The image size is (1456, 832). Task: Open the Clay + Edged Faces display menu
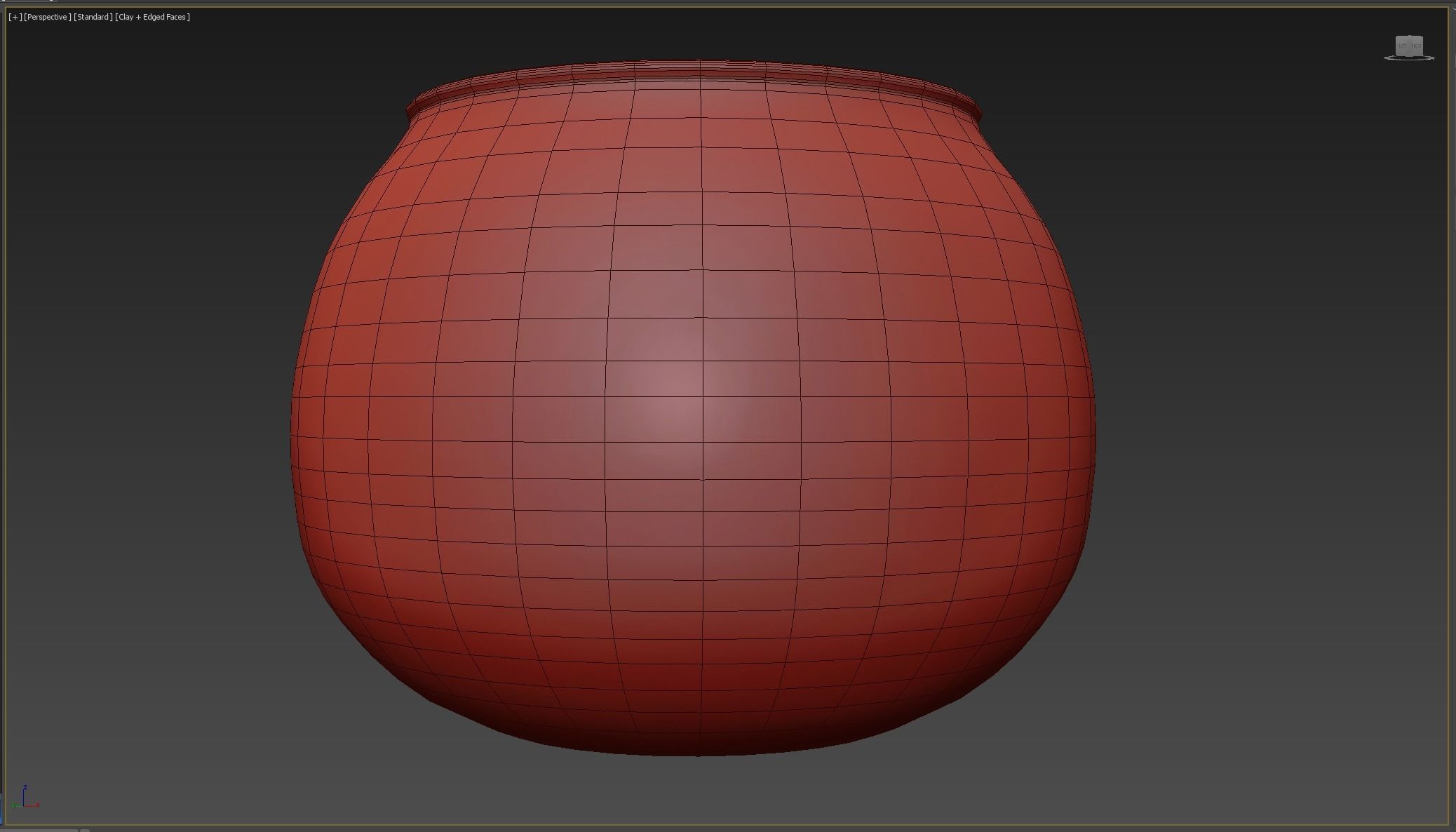(x=153, y=17)
